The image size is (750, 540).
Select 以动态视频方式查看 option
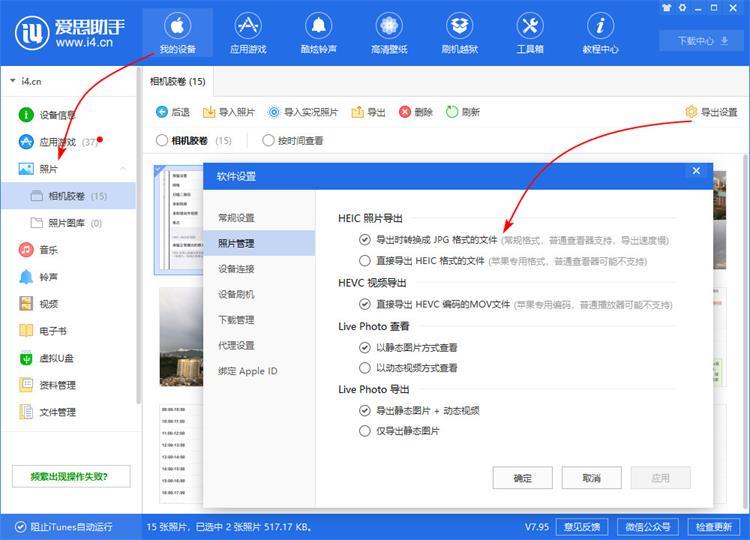364,368
